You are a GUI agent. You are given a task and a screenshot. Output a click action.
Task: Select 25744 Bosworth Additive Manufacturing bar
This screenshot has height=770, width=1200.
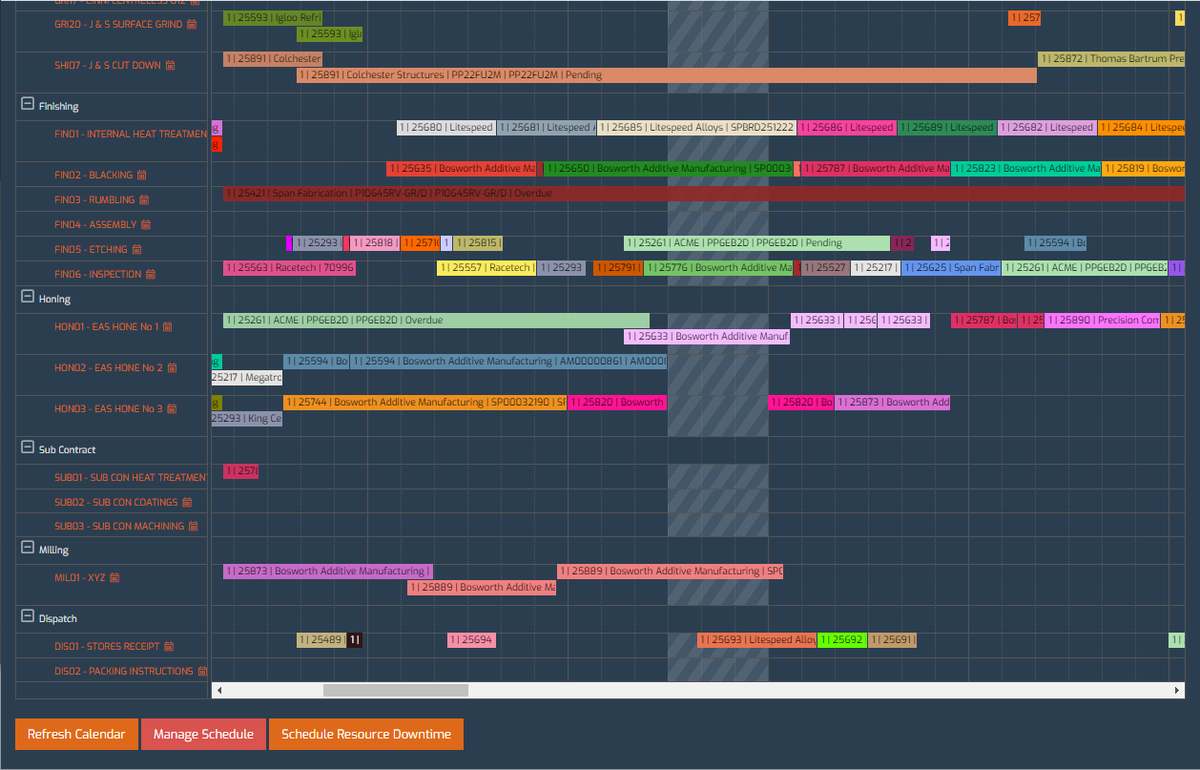pyautogui.click(x=425, y=402)
